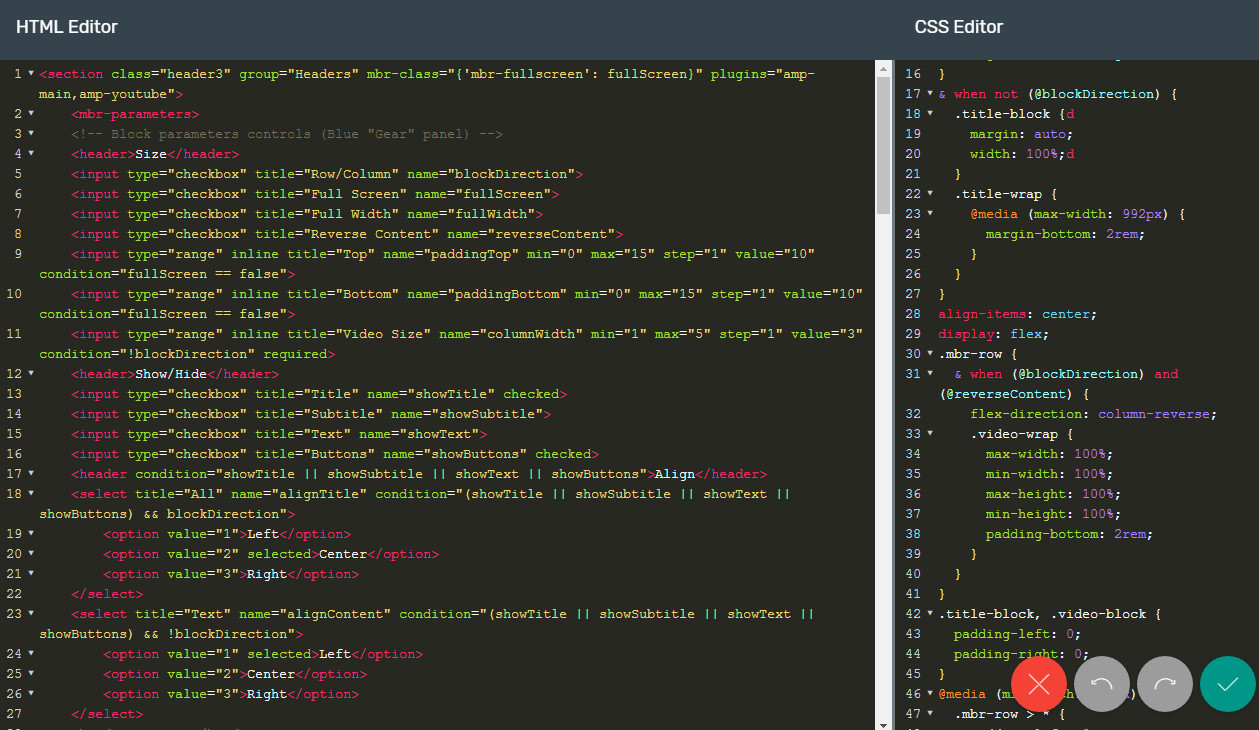Click the HTML editor scrollbar up arrow

click(x=883, y=67)
